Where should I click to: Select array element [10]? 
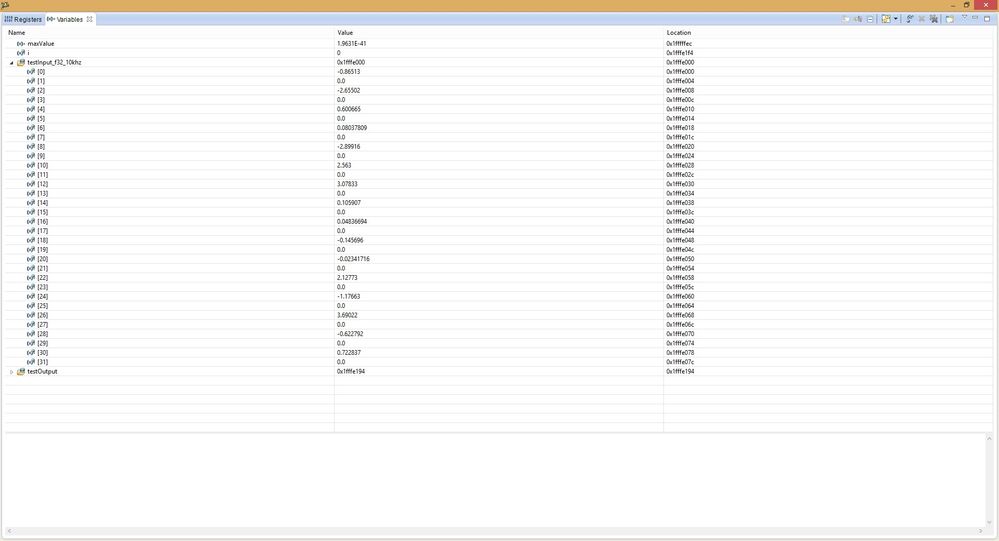(499, 165)
